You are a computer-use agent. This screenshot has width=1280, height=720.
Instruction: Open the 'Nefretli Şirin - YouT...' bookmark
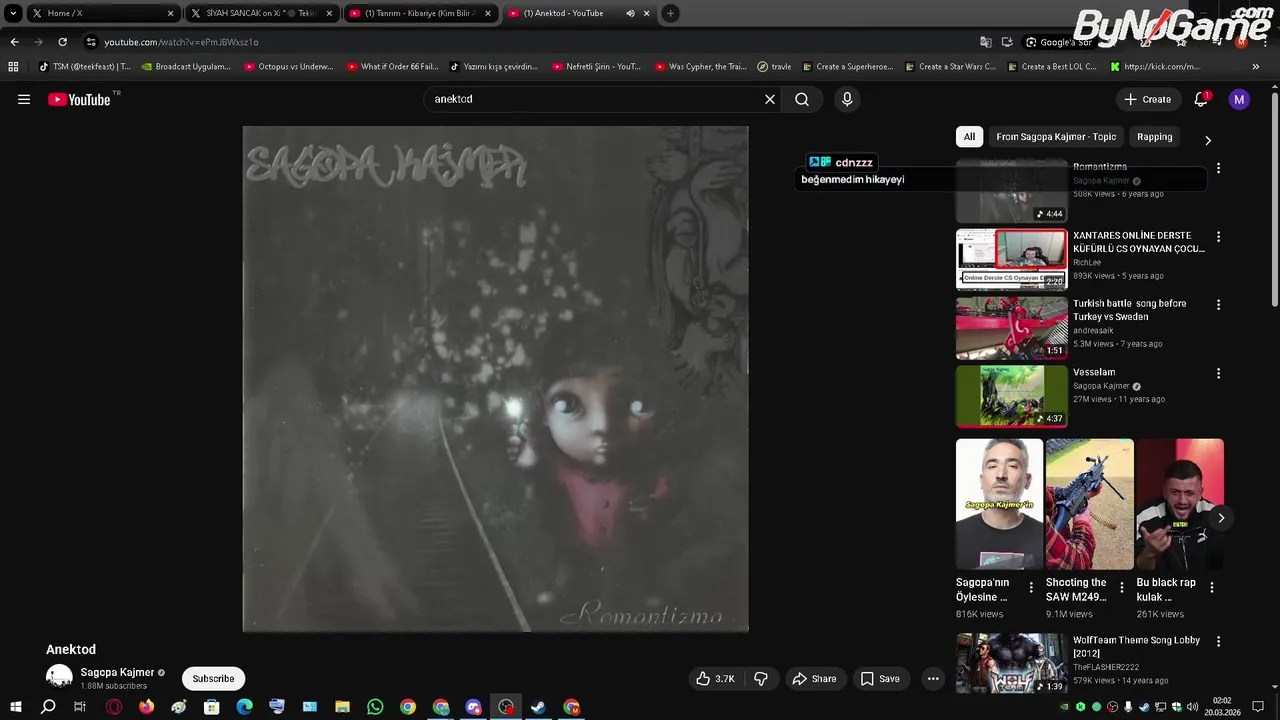point(597,67)
